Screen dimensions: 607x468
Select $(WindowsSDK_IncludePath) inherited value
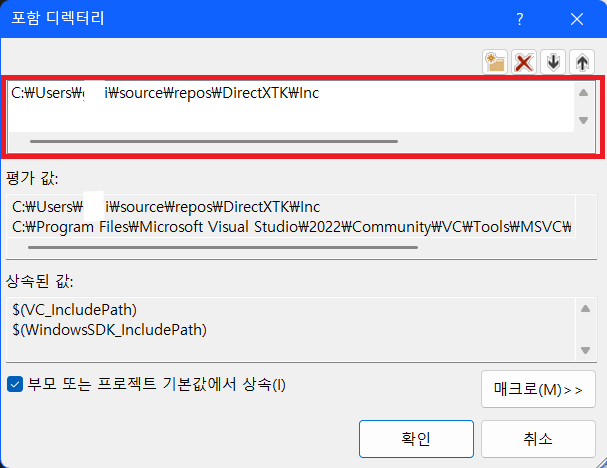109,330
